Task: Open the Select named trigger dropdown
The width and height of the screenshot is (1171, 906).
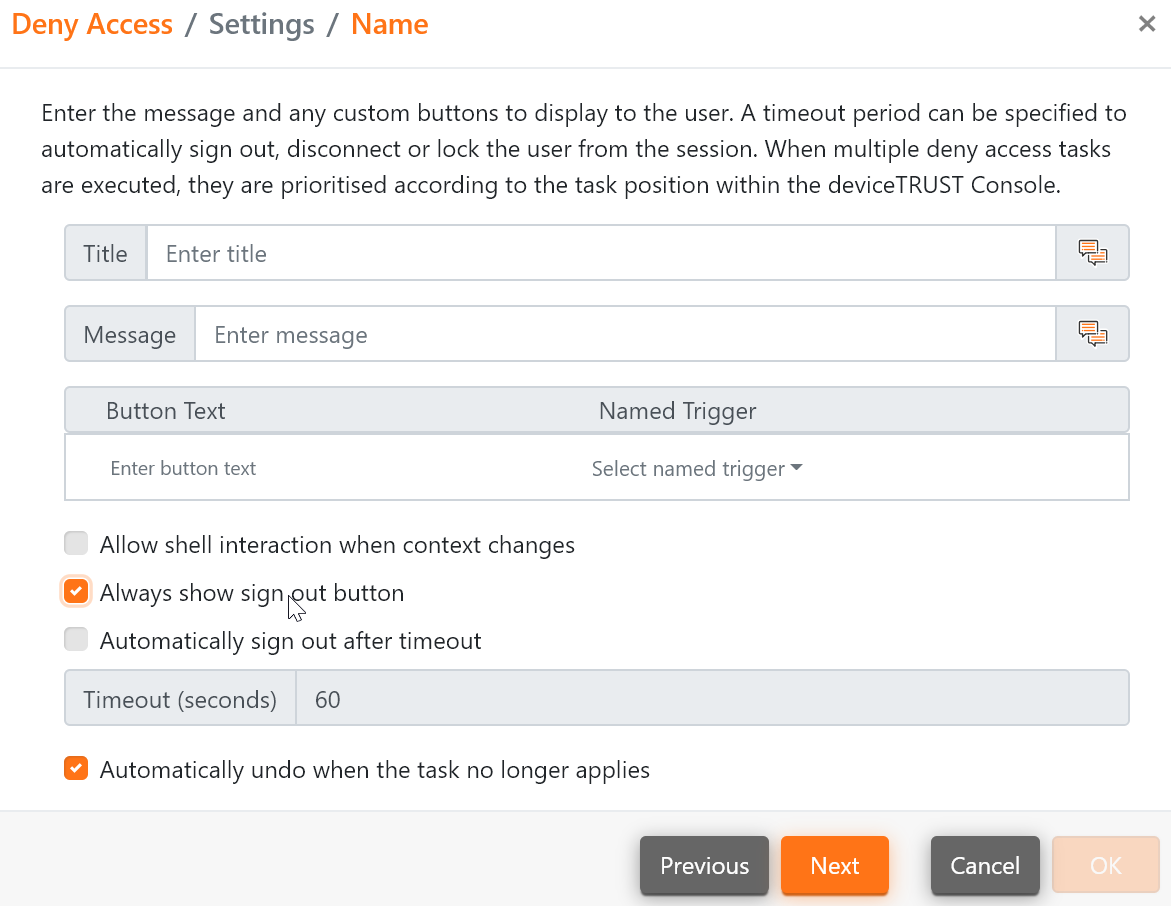Action: tap(697, 469)
